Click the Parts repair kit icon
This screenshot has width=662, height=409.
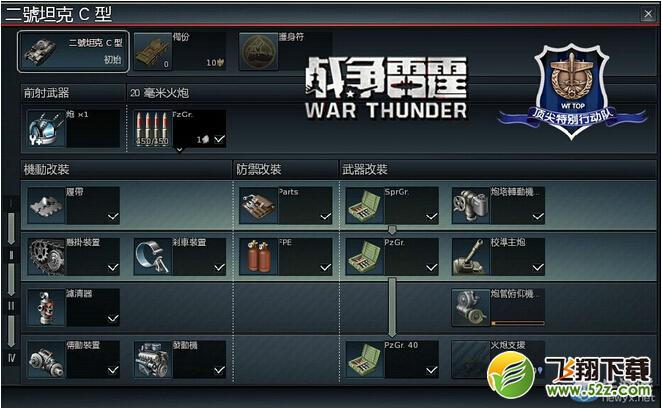tap(258, 206)
